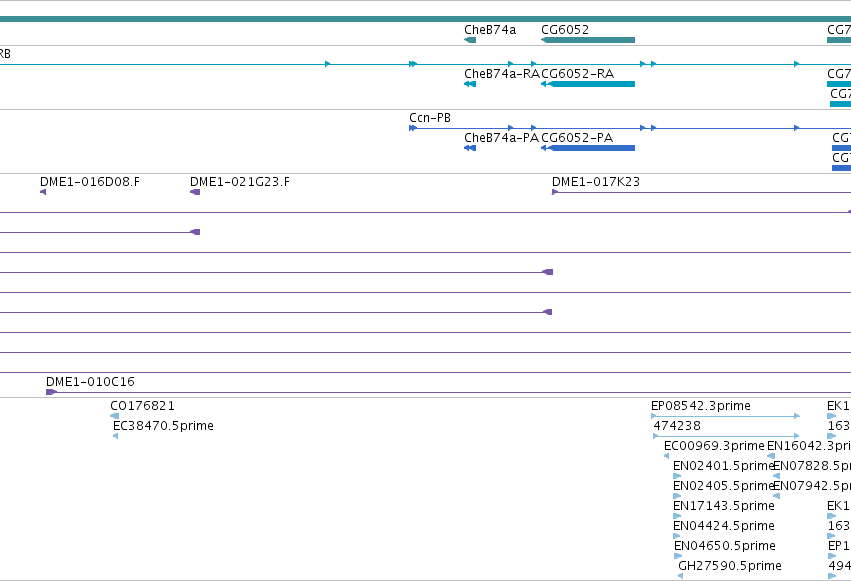Click the EN04424.5prime label
The width and height of the screenshot is (851, 581).
tap(723, 526)
